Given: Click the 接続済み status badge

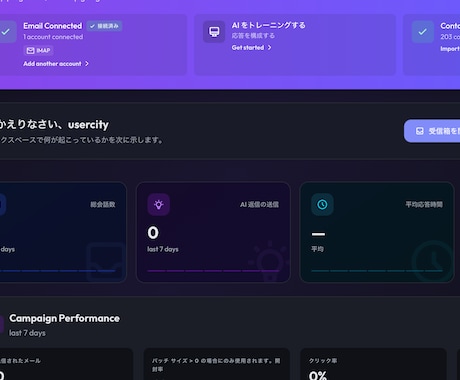Looking at the screenshot, I should (104, 26).
